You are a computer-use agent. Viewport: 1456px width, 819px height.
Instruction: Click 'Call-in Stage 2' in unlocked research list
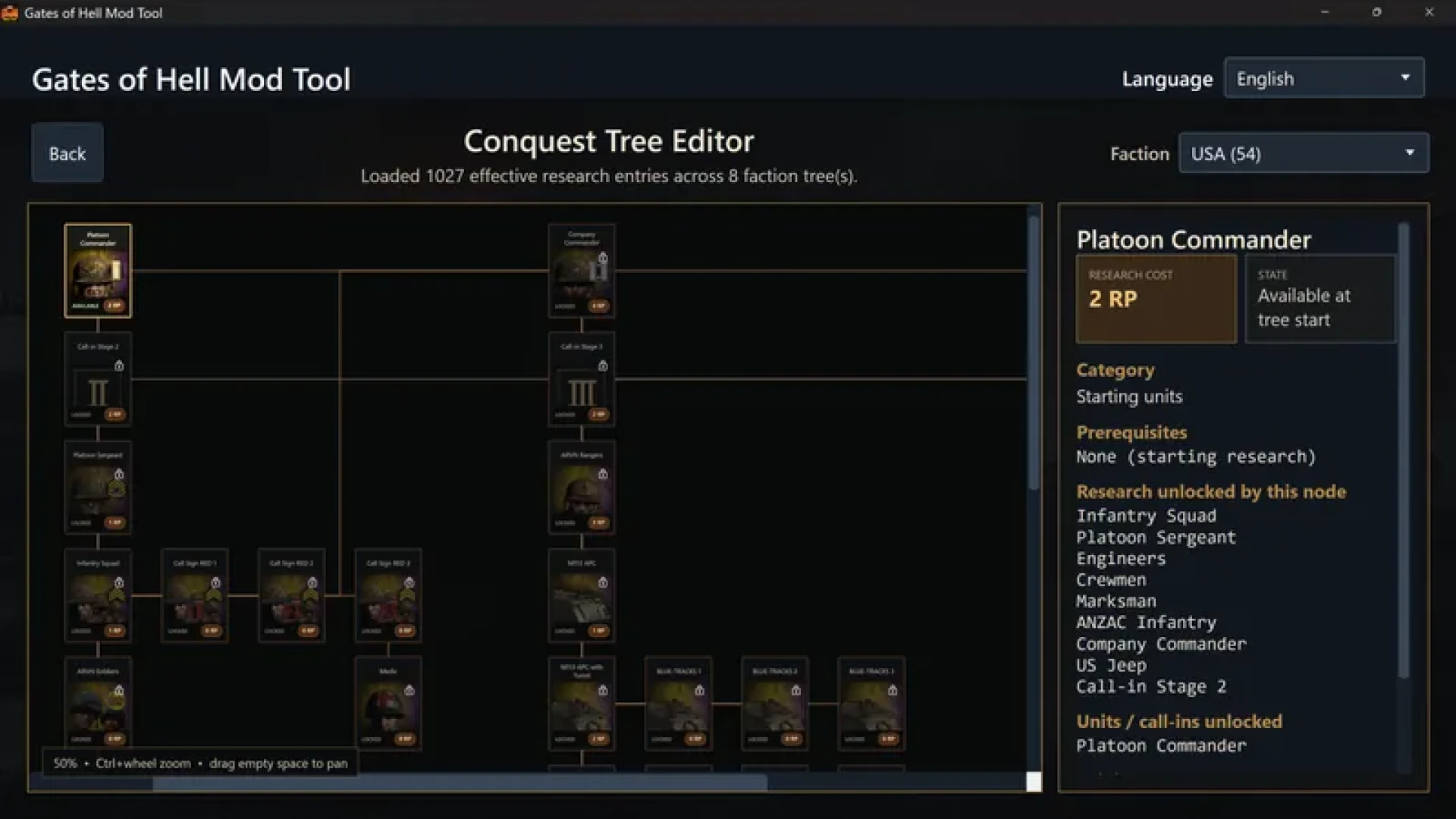[1151, 686]
